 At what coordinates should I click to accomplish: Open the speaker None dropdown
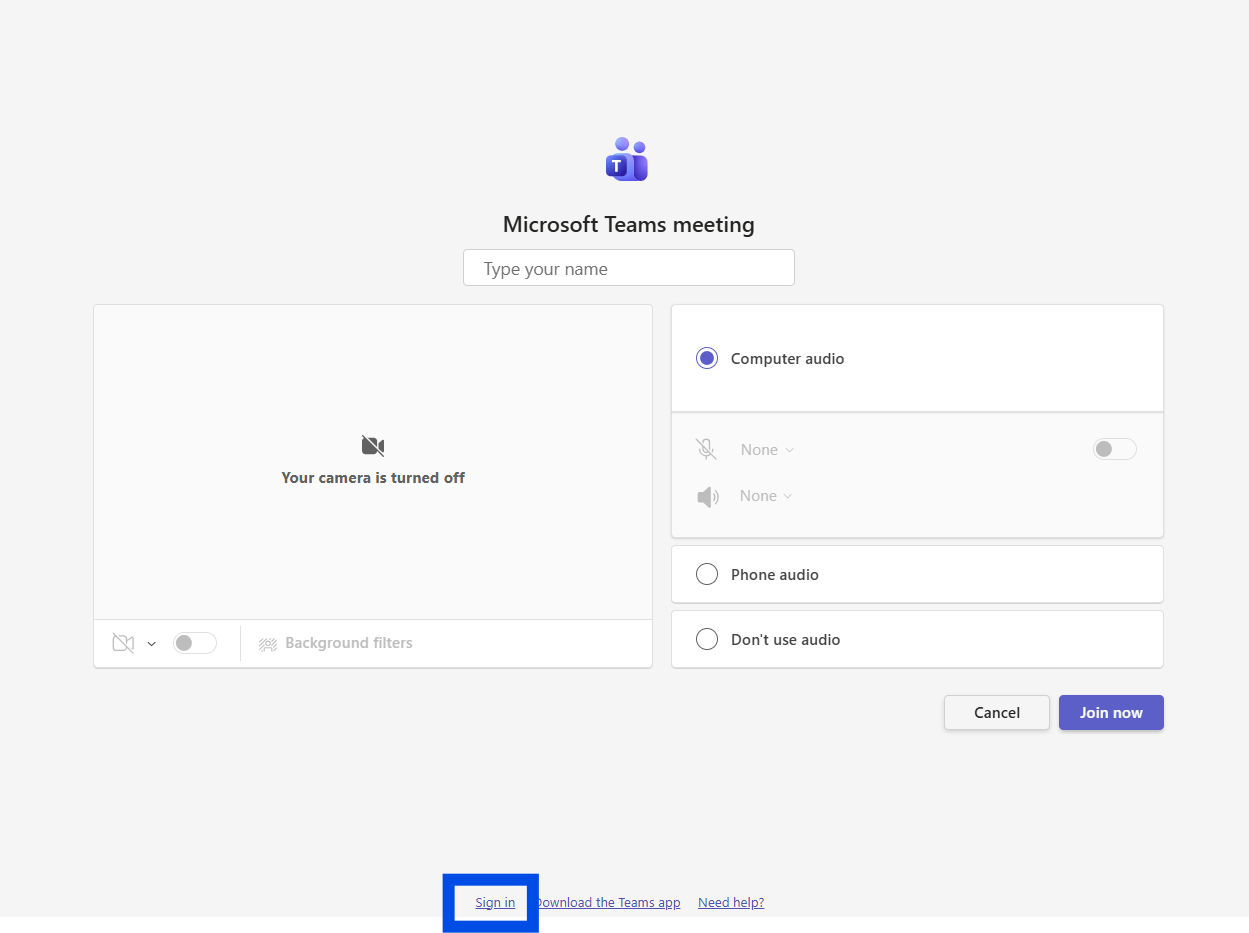[766, 496]
